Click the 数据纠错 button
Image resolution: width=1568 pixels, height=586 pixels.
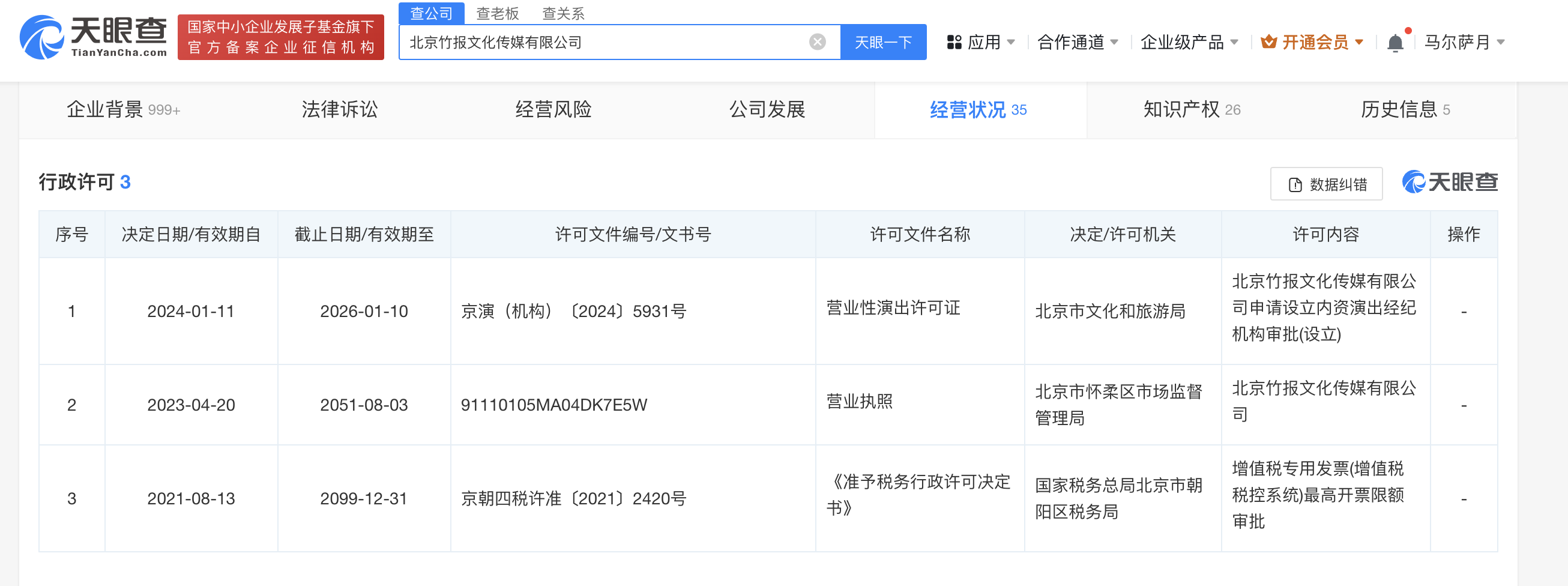coord(1326,184)
